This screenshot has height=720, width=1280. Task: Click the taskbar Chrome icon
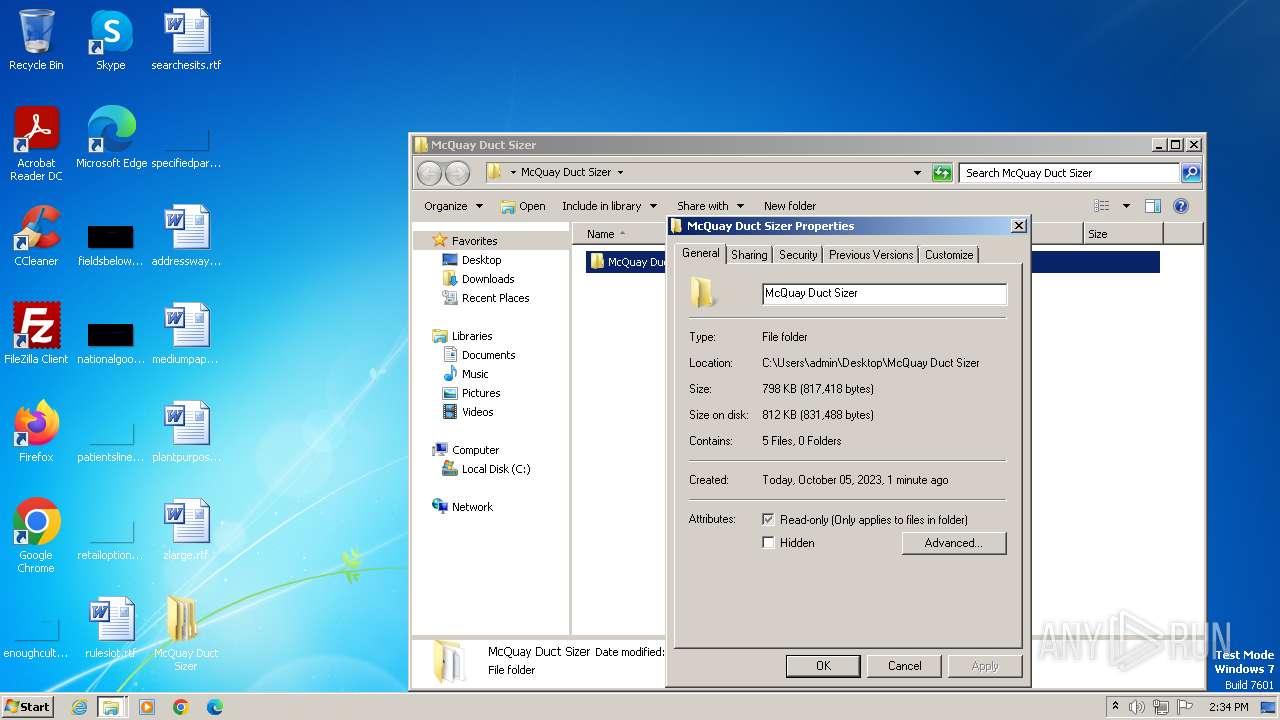[x=181, y=707]
